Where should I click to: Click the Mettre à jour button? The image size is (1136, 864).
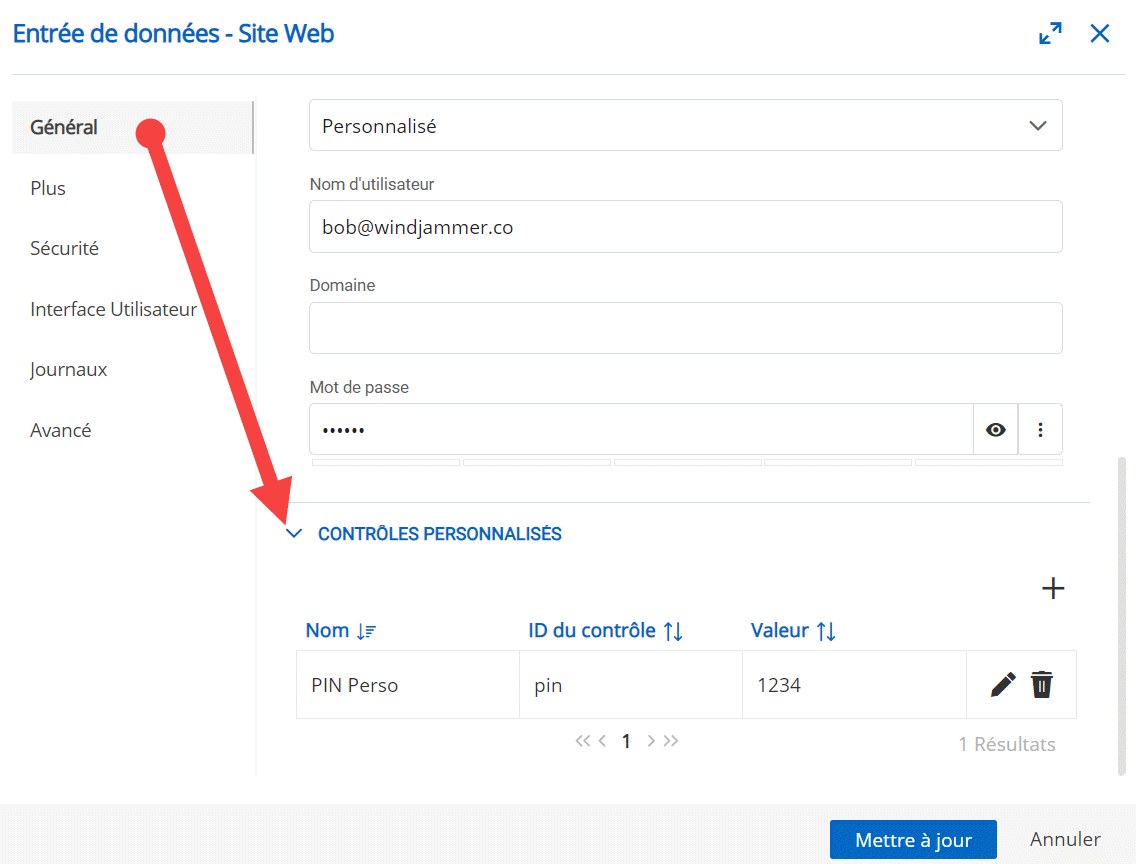tap(913, 840)
